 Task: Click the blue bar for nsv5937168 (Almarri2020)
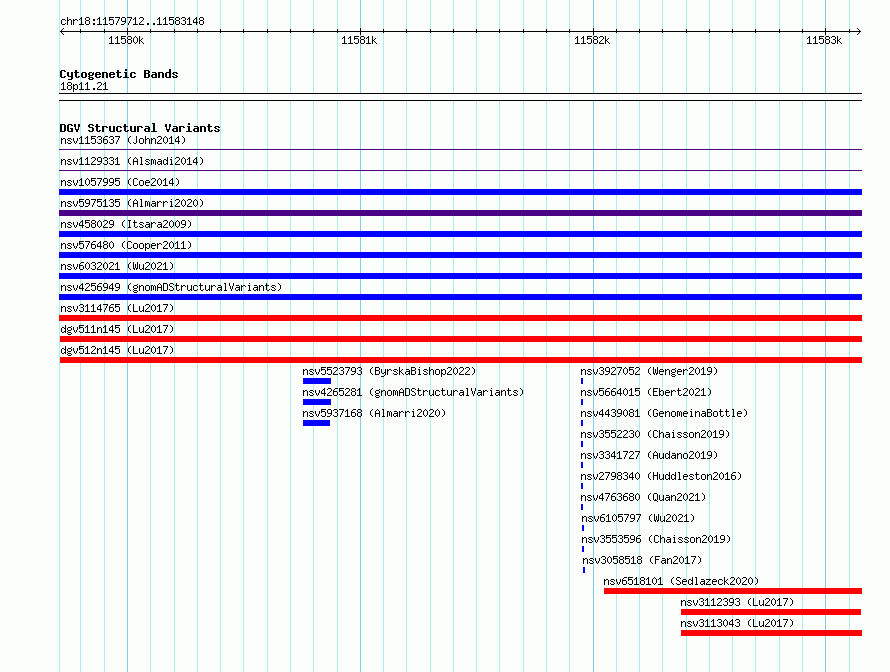(x=316, y=423)
